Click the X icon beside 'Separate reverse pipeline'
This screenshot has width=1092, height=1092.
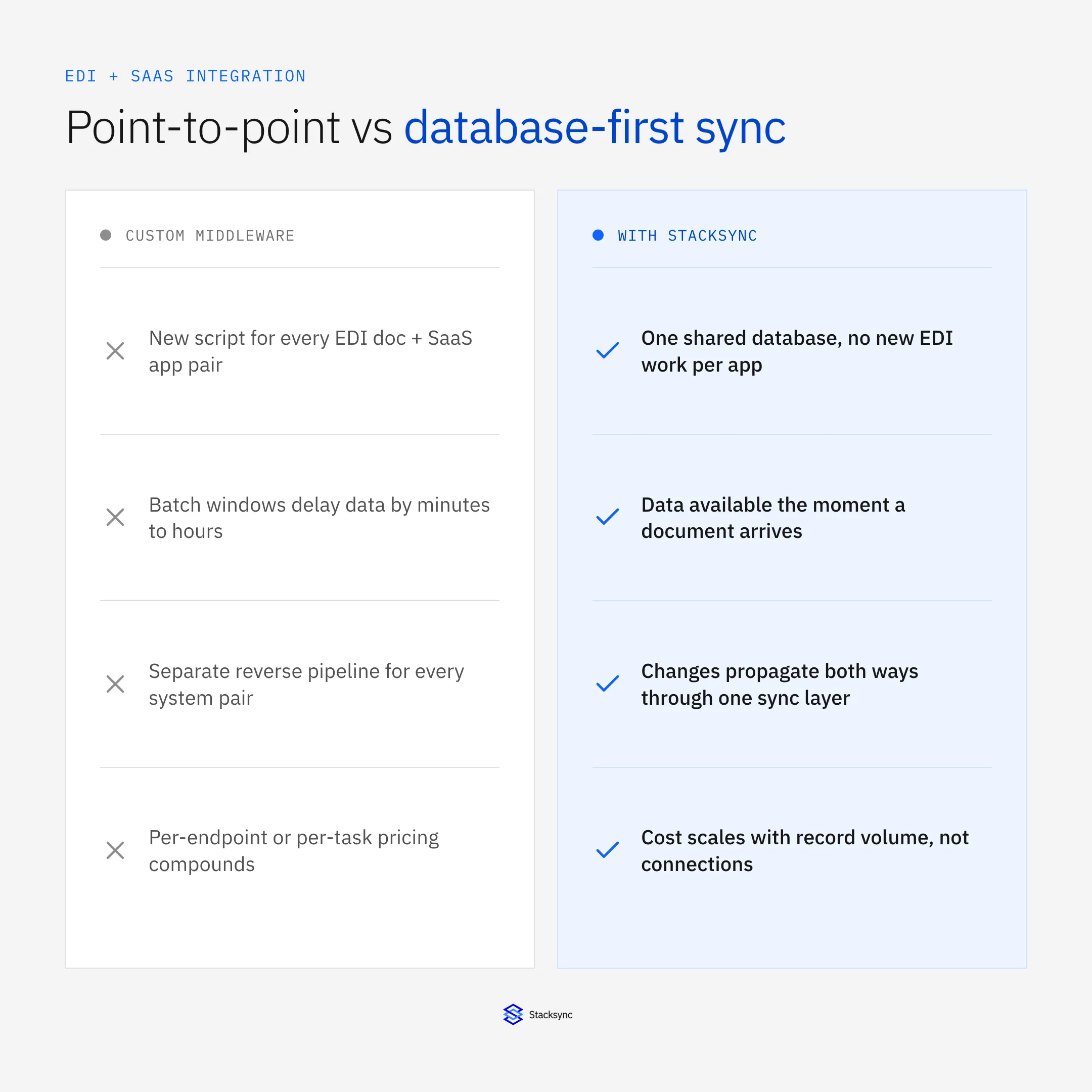click(x=115, y=684)
